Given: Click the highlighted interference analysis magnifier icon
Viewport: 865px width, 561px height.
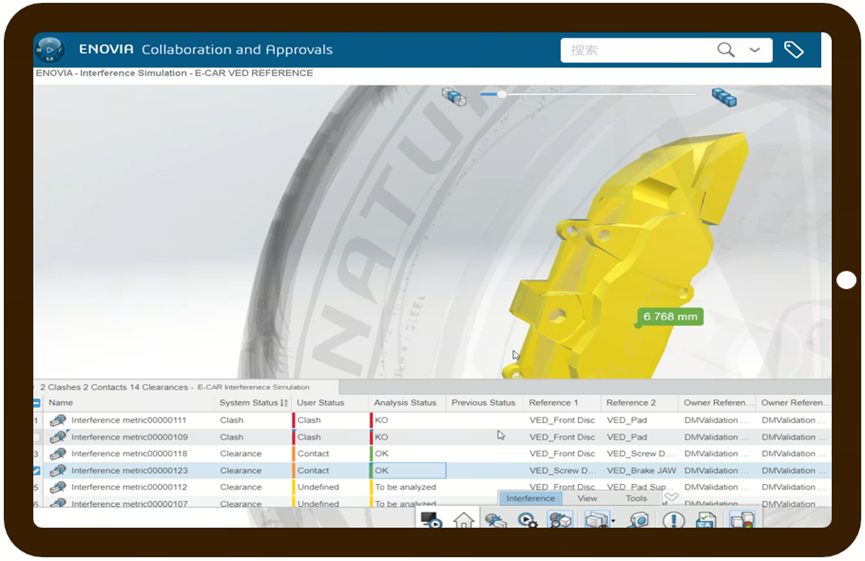Looking at the screenshot, I should pyautogui.click(x=560, y=520).
